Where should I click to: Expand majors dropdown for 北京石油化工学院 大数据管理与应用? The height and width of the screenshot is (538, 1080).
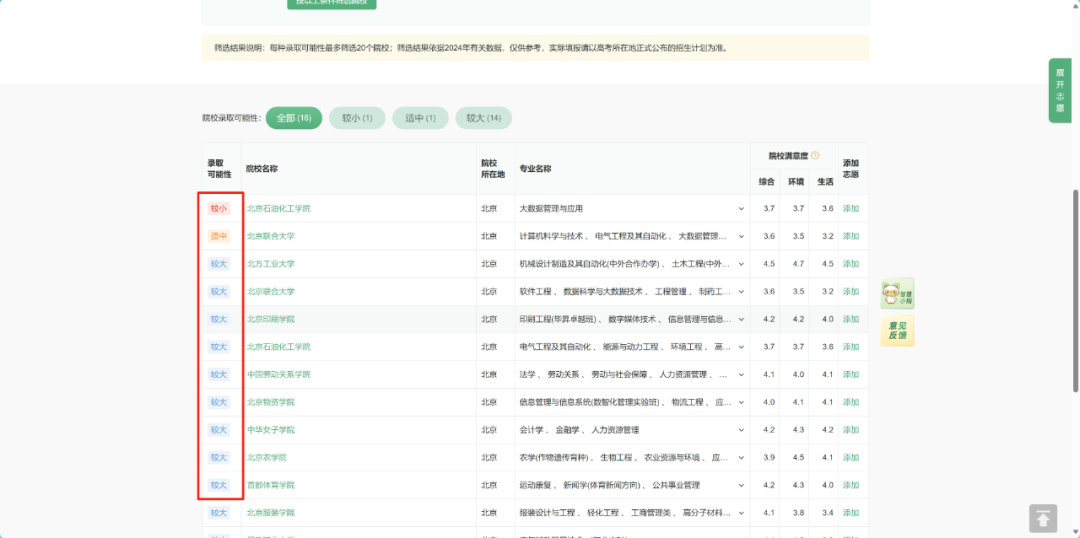741,209
